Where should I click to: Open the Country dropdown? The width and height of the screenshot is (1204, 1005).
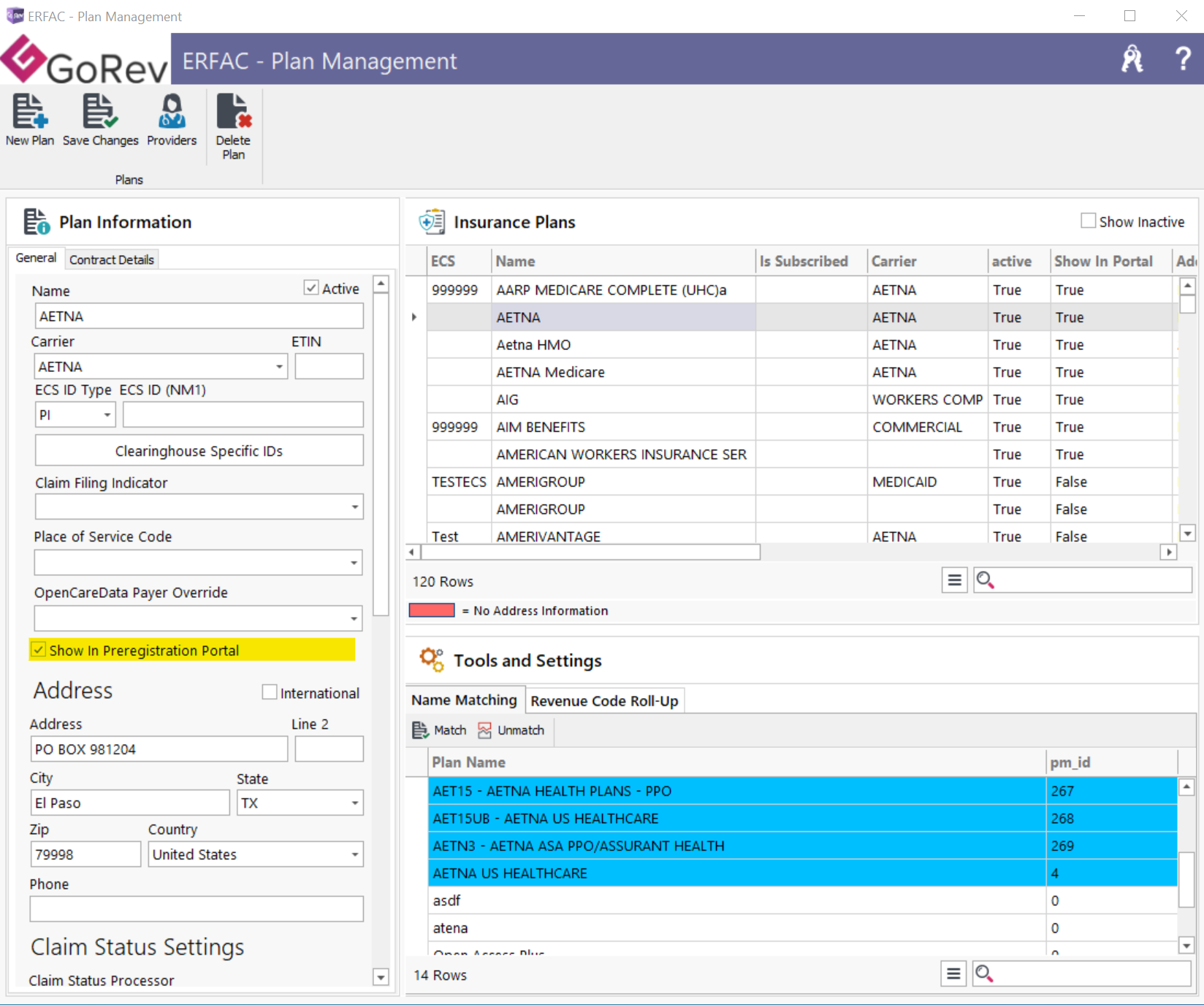[x=355, y=854]
